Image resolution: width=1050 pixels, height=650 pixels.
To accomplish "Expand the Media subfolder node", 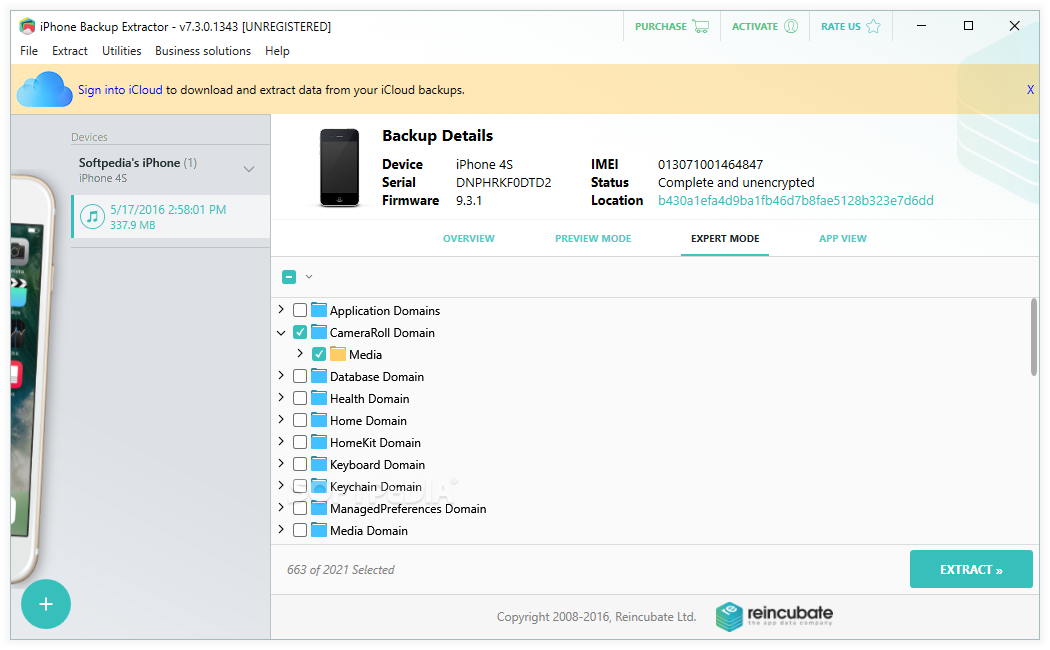I will (301, 353).
